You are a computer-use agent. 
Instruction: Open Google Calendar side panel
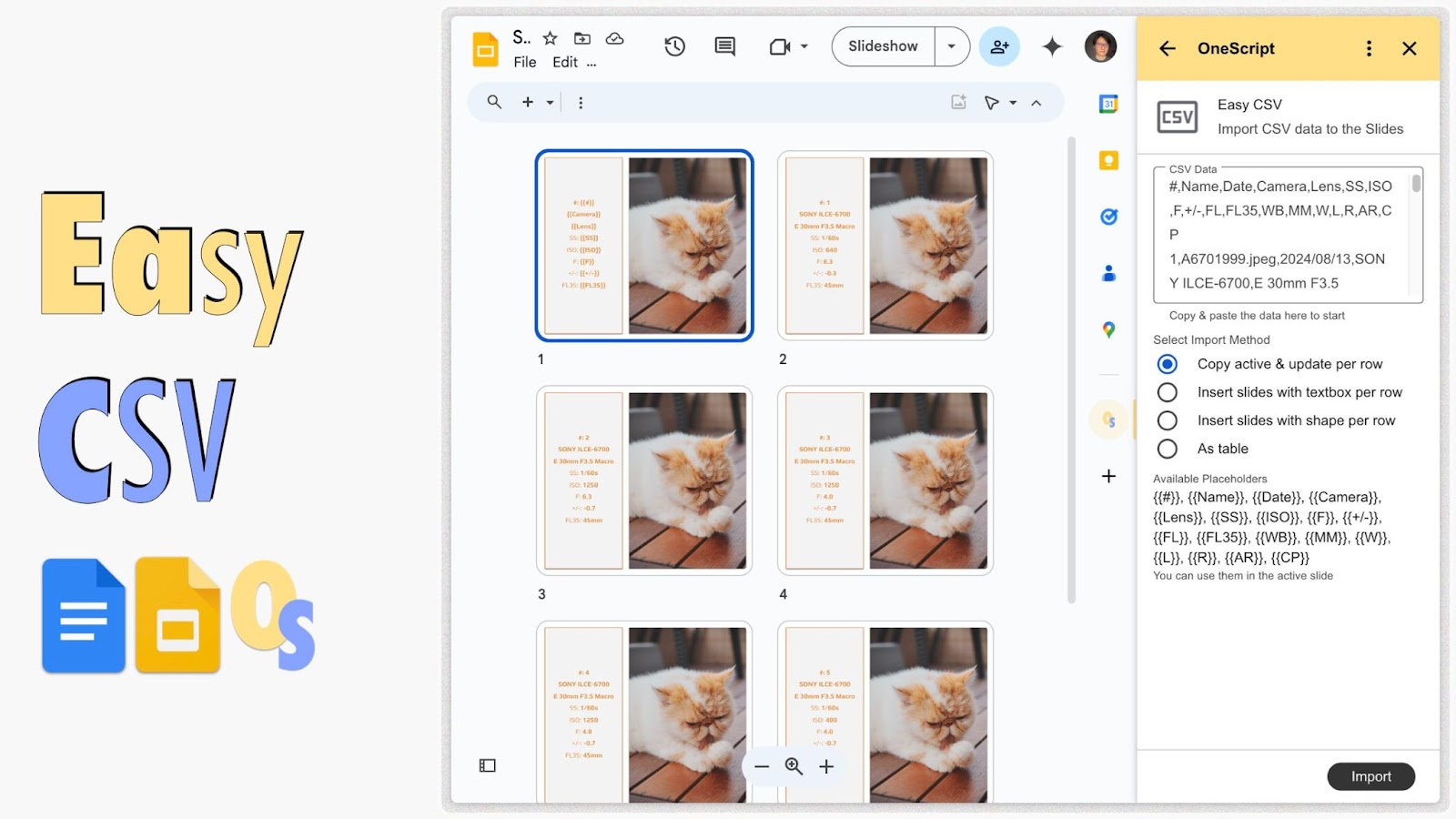tap(1108, 105)
